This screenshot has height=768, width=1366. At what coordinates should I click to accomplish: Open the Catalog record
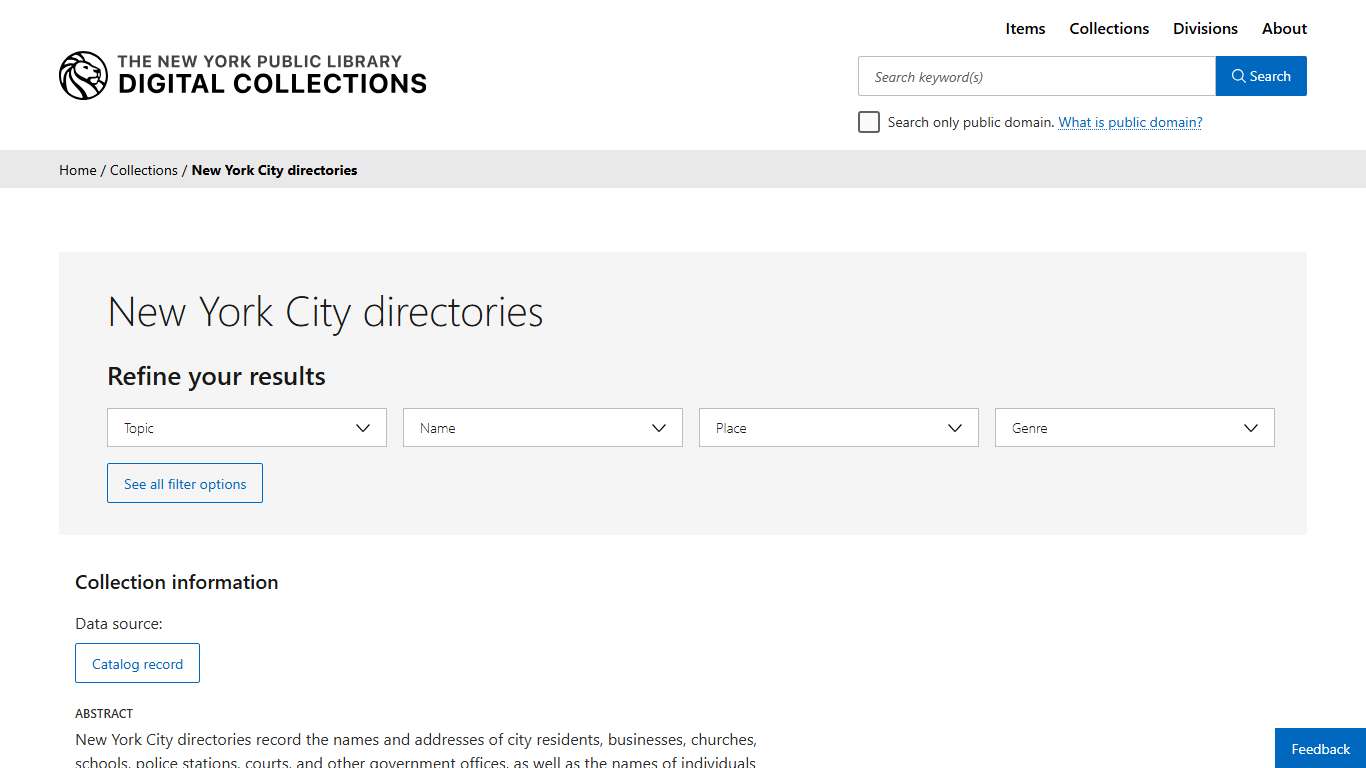(137, 663)
